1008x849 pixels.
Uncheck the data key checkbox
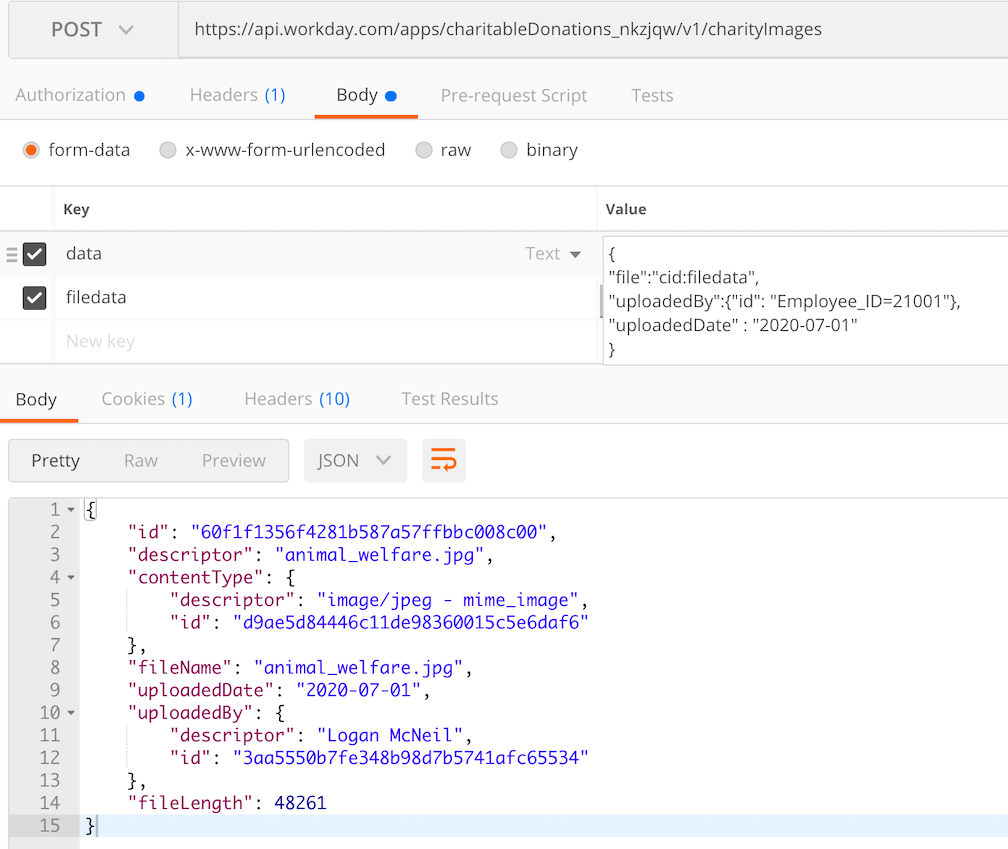point(34,254)
